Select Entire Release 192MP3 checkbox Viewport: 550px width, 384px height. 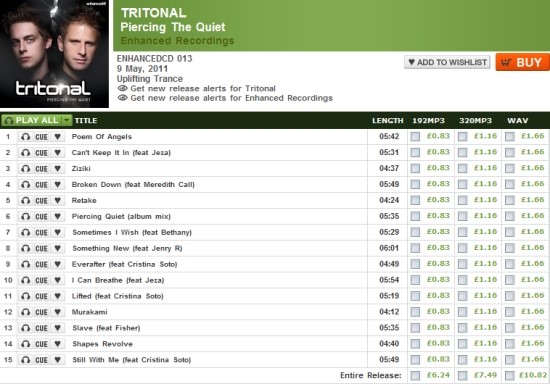click(x=415, y=376)
